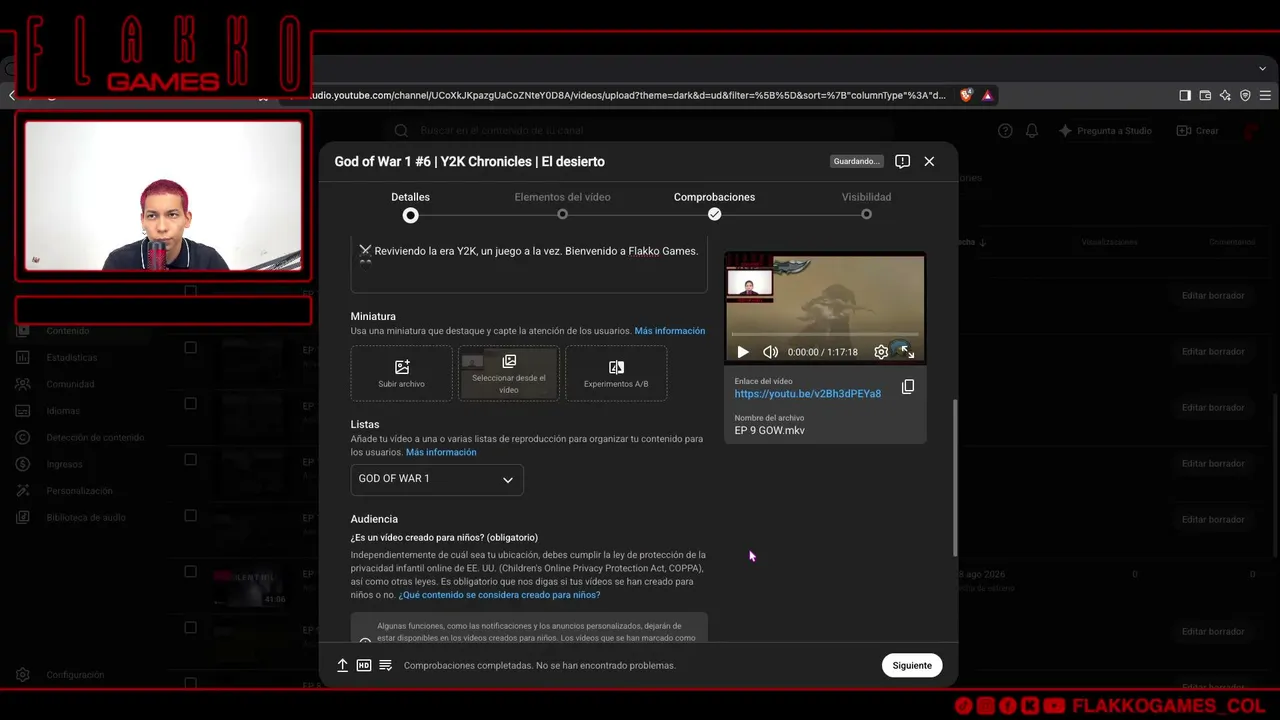This screenshot has height=720, width=1280.
Task: Open the send feedback icon in dialog header
Action: [902, 161]
